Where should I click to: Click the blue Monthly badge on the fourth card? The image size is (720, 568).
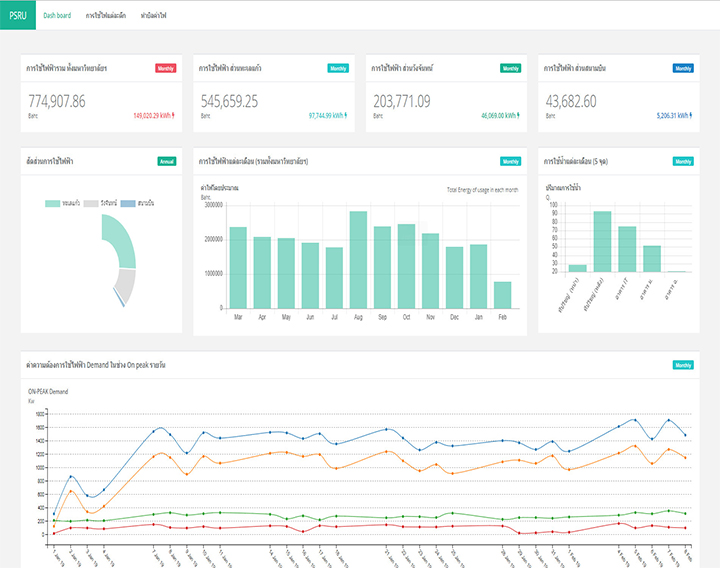683,68
